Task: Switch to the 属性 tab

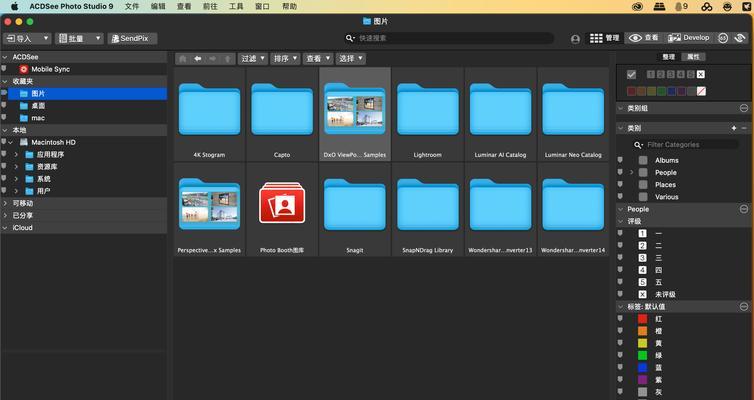Action: click(693, 57)
